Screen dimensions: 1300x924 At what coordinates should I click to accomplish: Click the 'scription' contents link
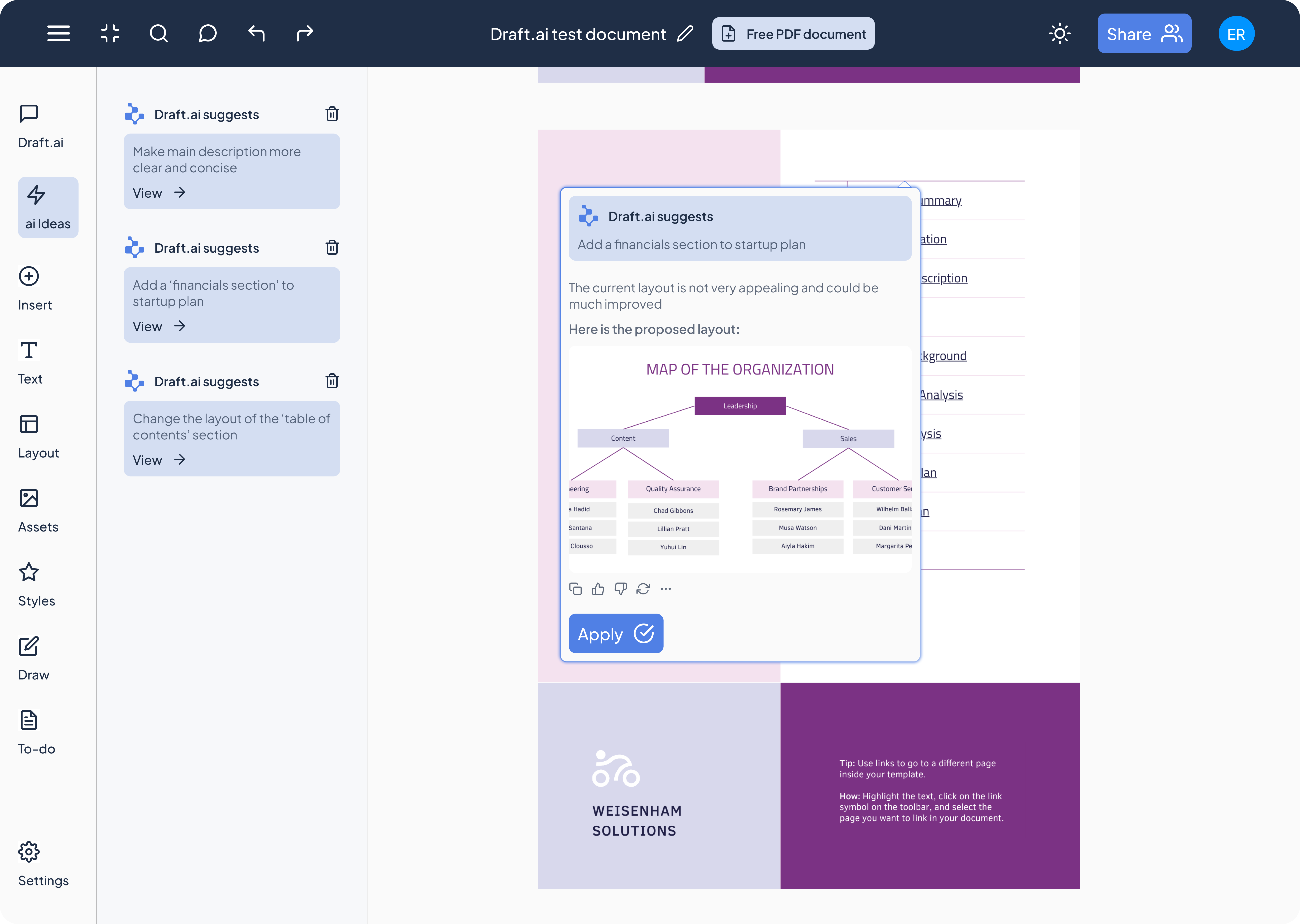944,278
